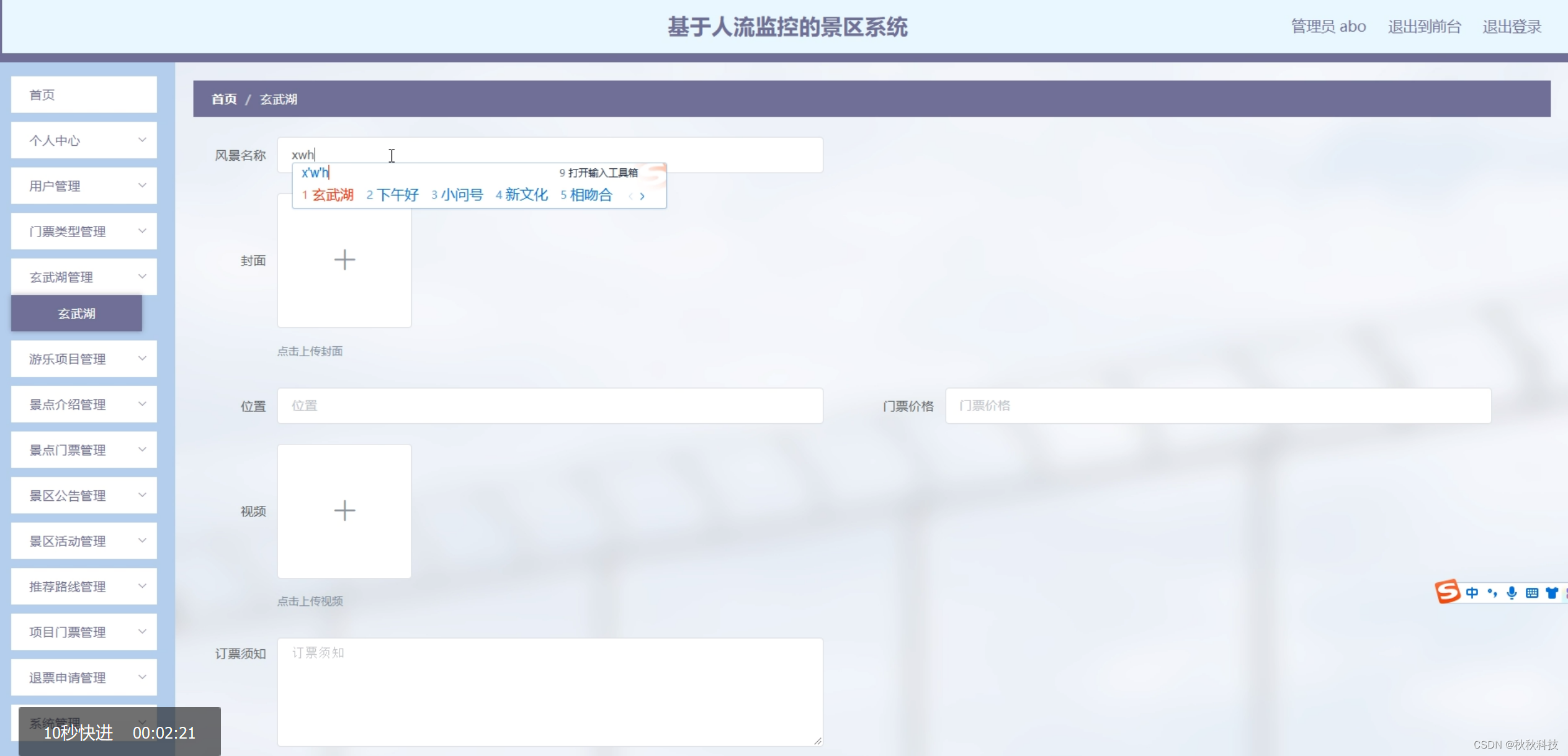Click the 订票须知 text area
Image resolution: width=1568 pixels, height=756 pixels.
click(550, 691)
